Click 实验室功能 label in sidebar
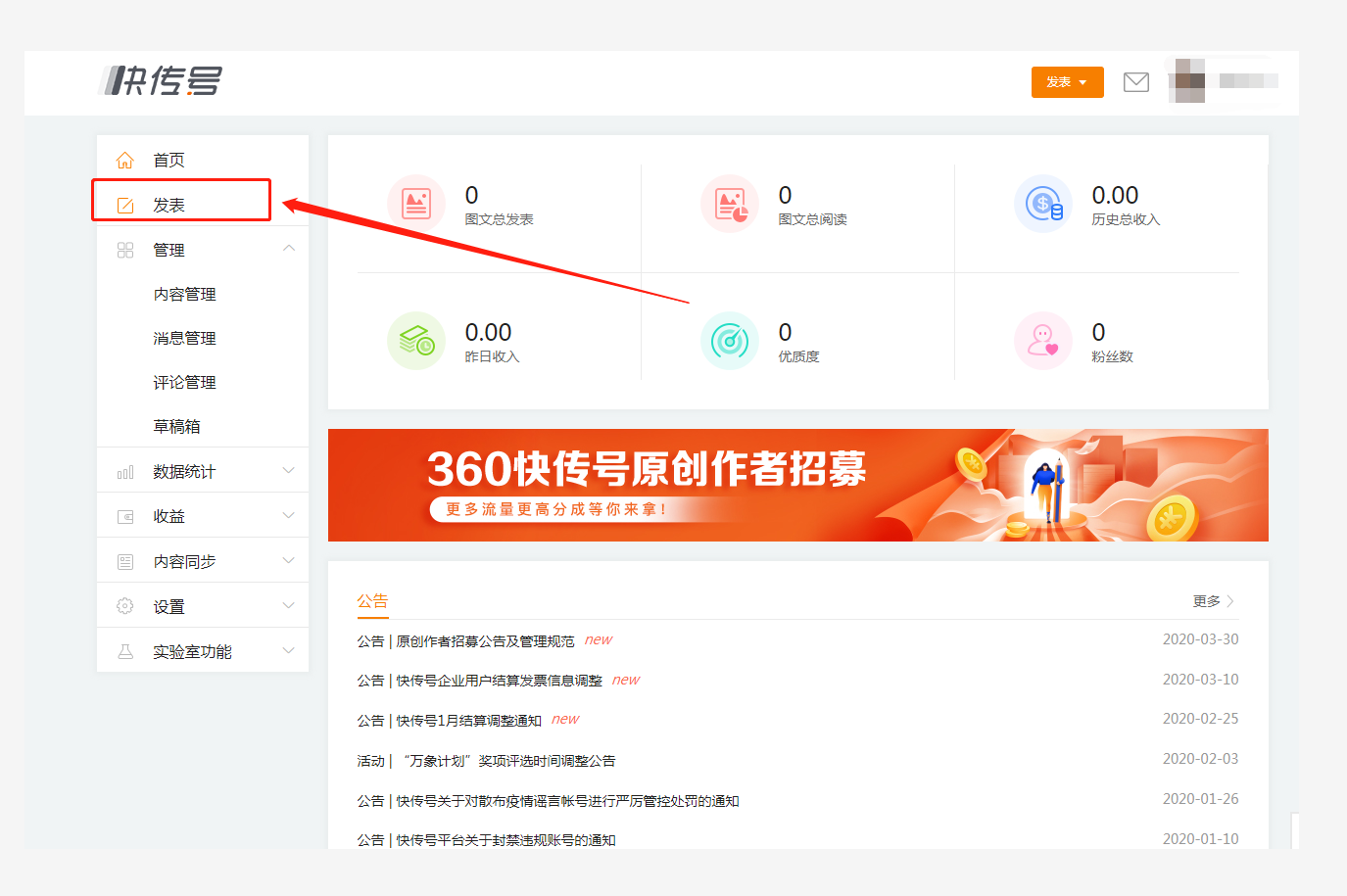This screenshot has width=1347, height=896. point(193,651)
